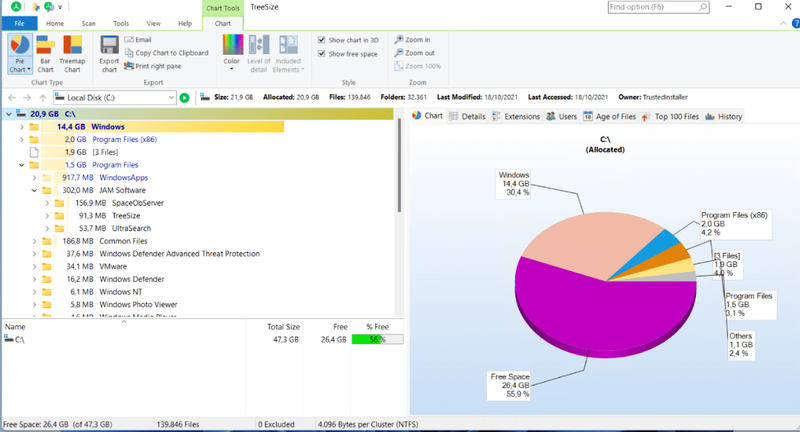This screenshot has height=432, width=800.
Task: Collapse the Program Files folder
Action: point(21,165)
